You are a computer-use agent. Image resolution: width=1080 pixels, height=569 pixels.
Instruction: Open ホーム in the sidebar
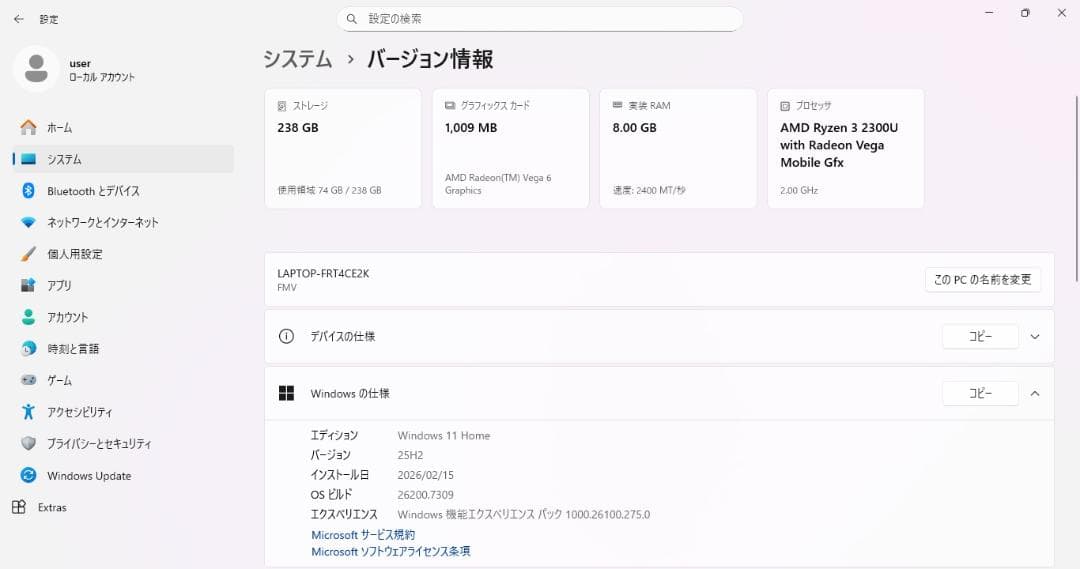pos(123,127)
